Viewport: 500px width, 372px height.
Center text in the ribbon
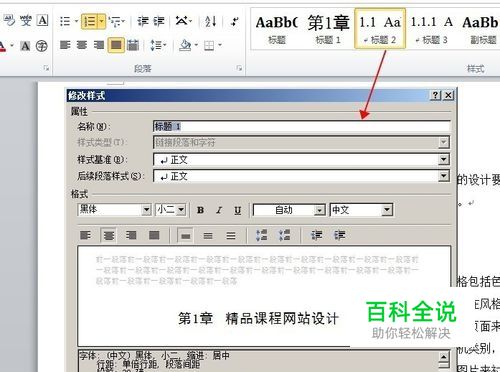(x=82, y=45)
